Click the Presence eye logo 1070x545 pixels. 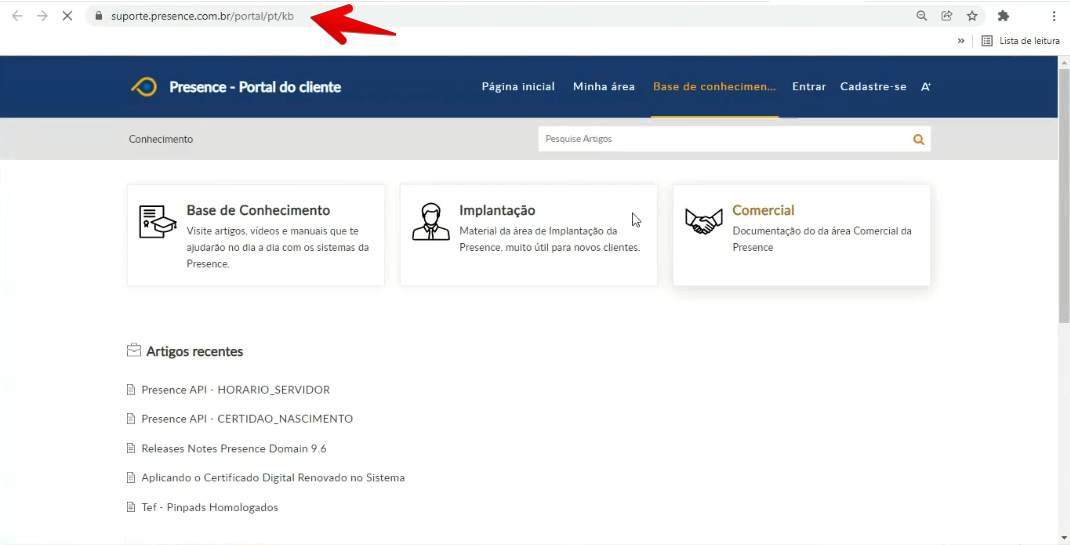point(144,87)
